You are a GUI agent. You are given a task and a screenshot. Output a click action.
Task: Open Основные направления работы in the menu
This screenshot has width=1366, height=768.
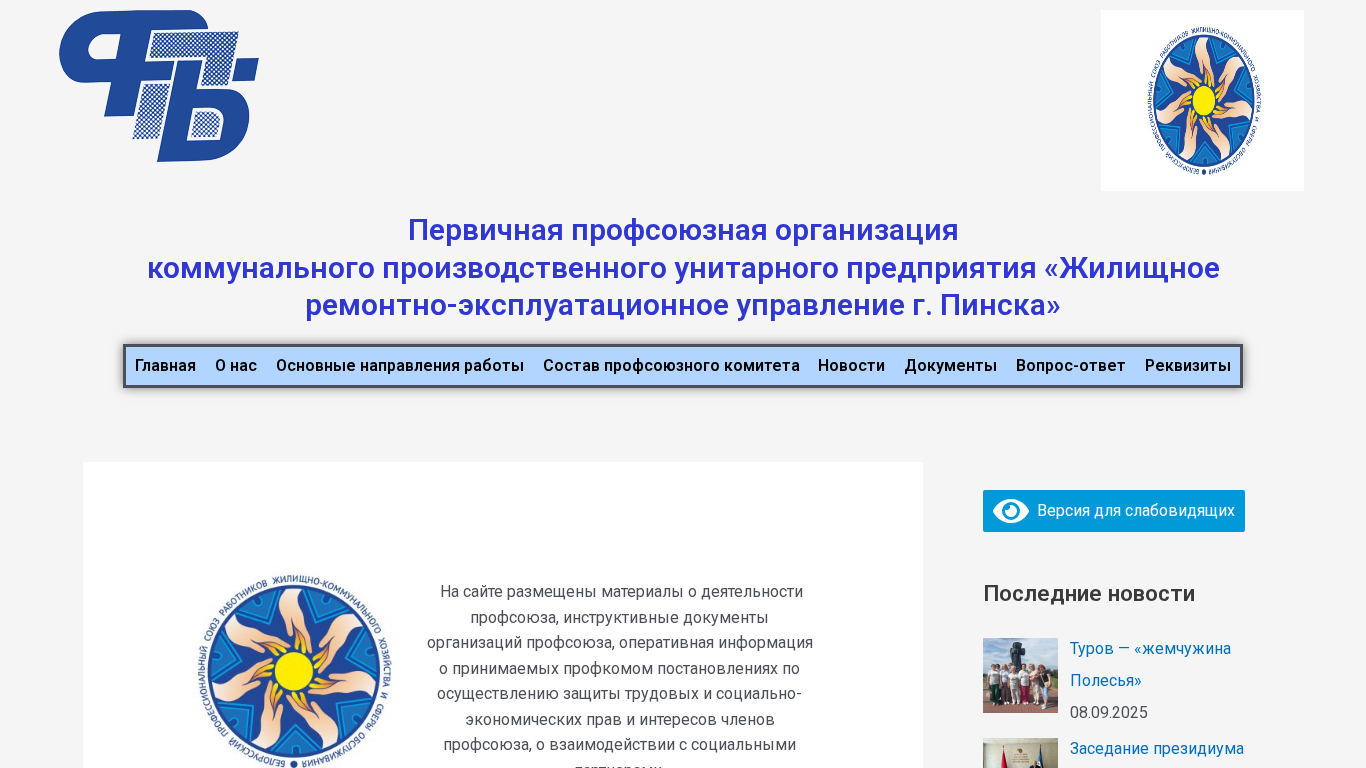coord(400,366)
